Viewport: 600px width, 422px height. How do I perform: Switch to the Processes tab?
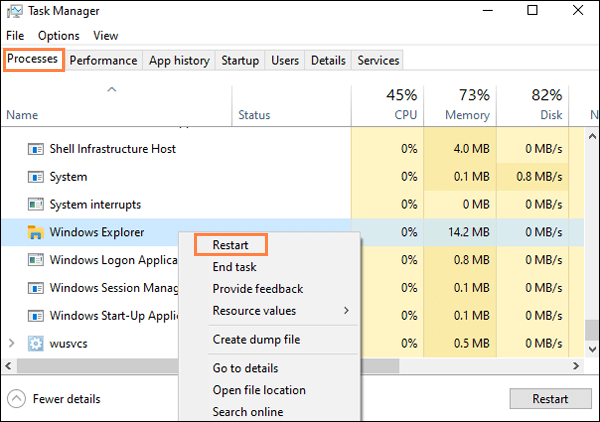coord(33,59)
